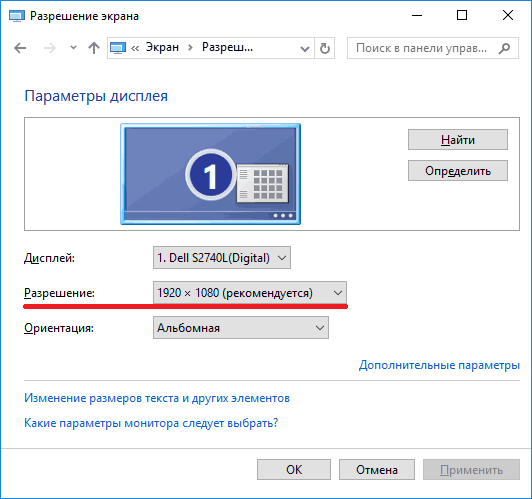The image size is (532, 499).
Task: Click the Найти button
Action: 458,139
